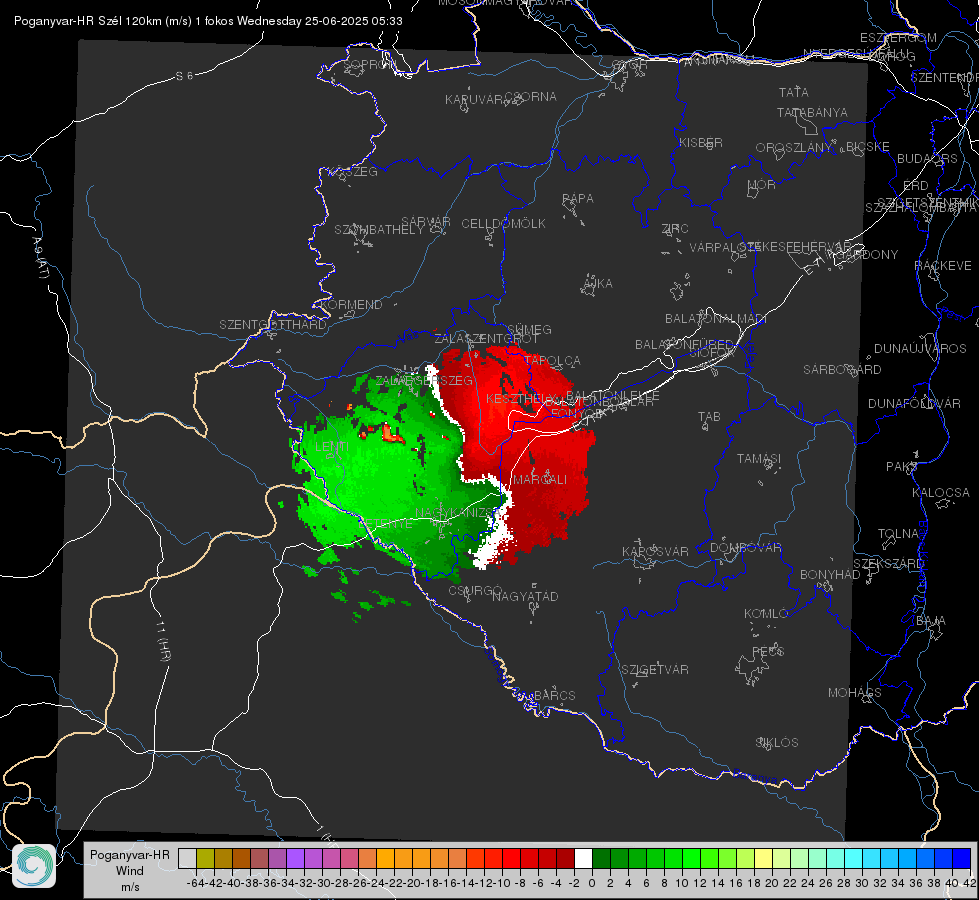Click the 'NAGYATAD' city label
Viewport: 979px width, 900px height.
(x=525, y=596)
